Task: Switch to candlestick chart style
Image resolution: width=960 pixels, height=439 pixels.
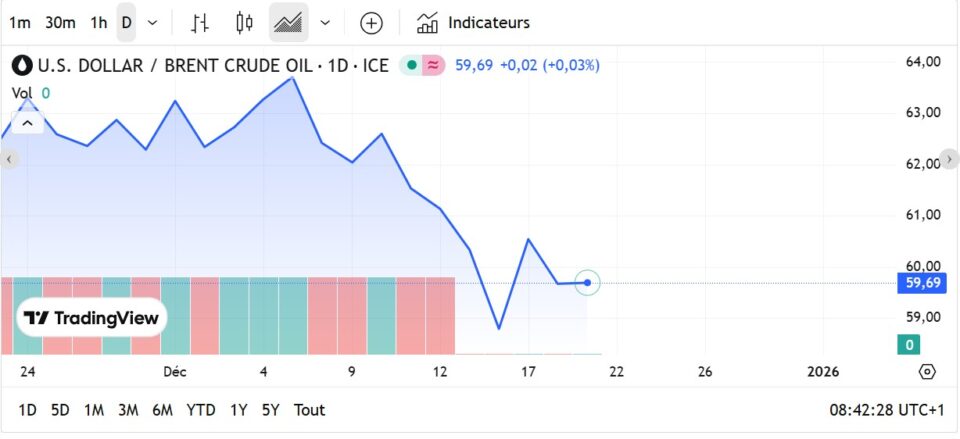Action: [x=245, y=22]
